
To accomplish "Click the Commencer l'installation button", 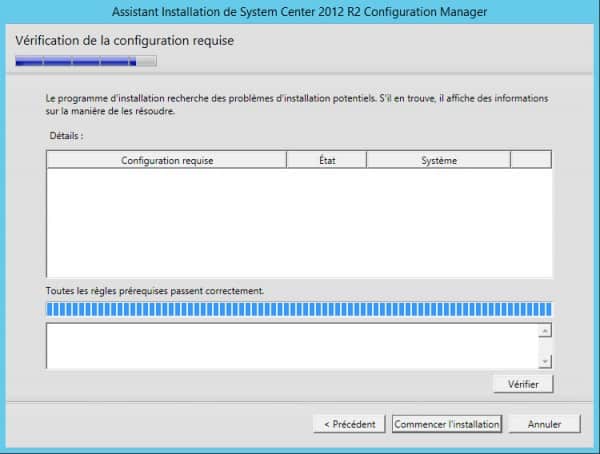I will tap(446, 424).
